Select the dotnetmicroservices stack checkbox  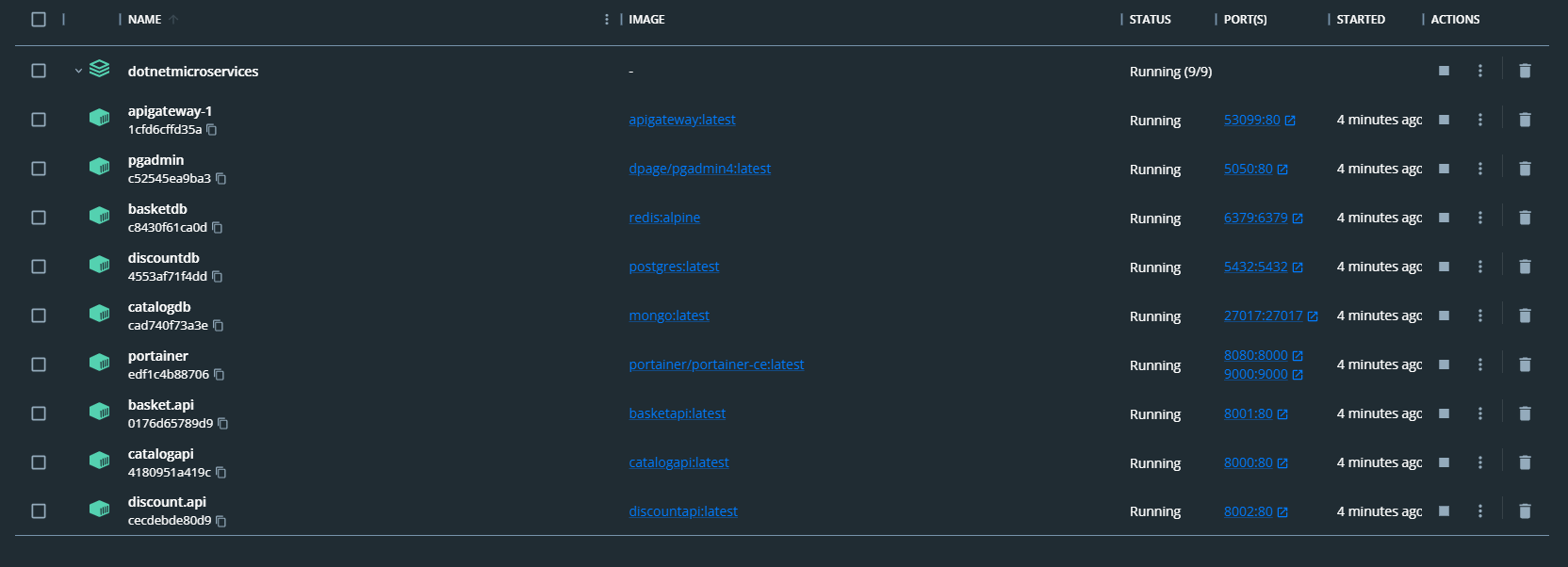[x=39, y=71]
